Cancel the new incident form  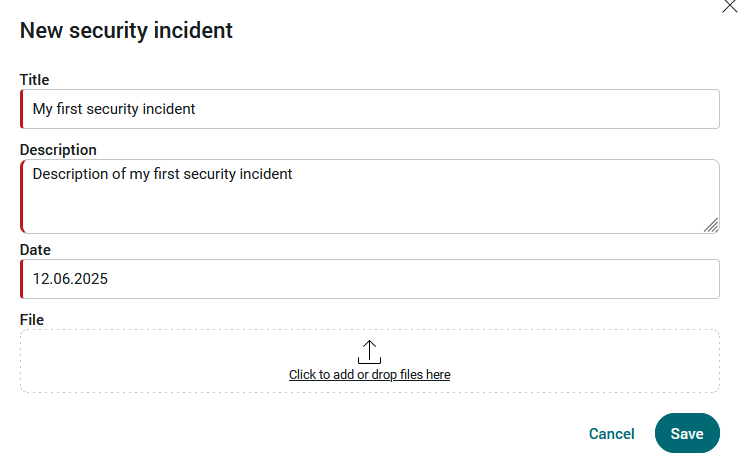coord(611,433)
